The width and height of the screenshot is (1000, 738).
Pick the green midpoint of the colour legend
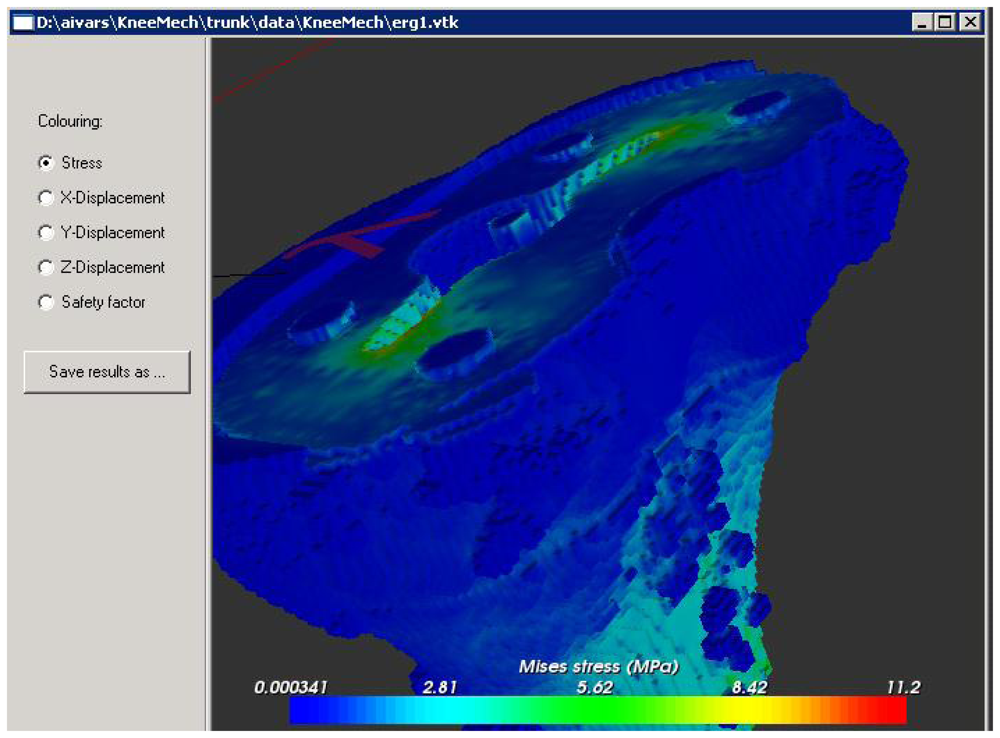coord(598,710)
